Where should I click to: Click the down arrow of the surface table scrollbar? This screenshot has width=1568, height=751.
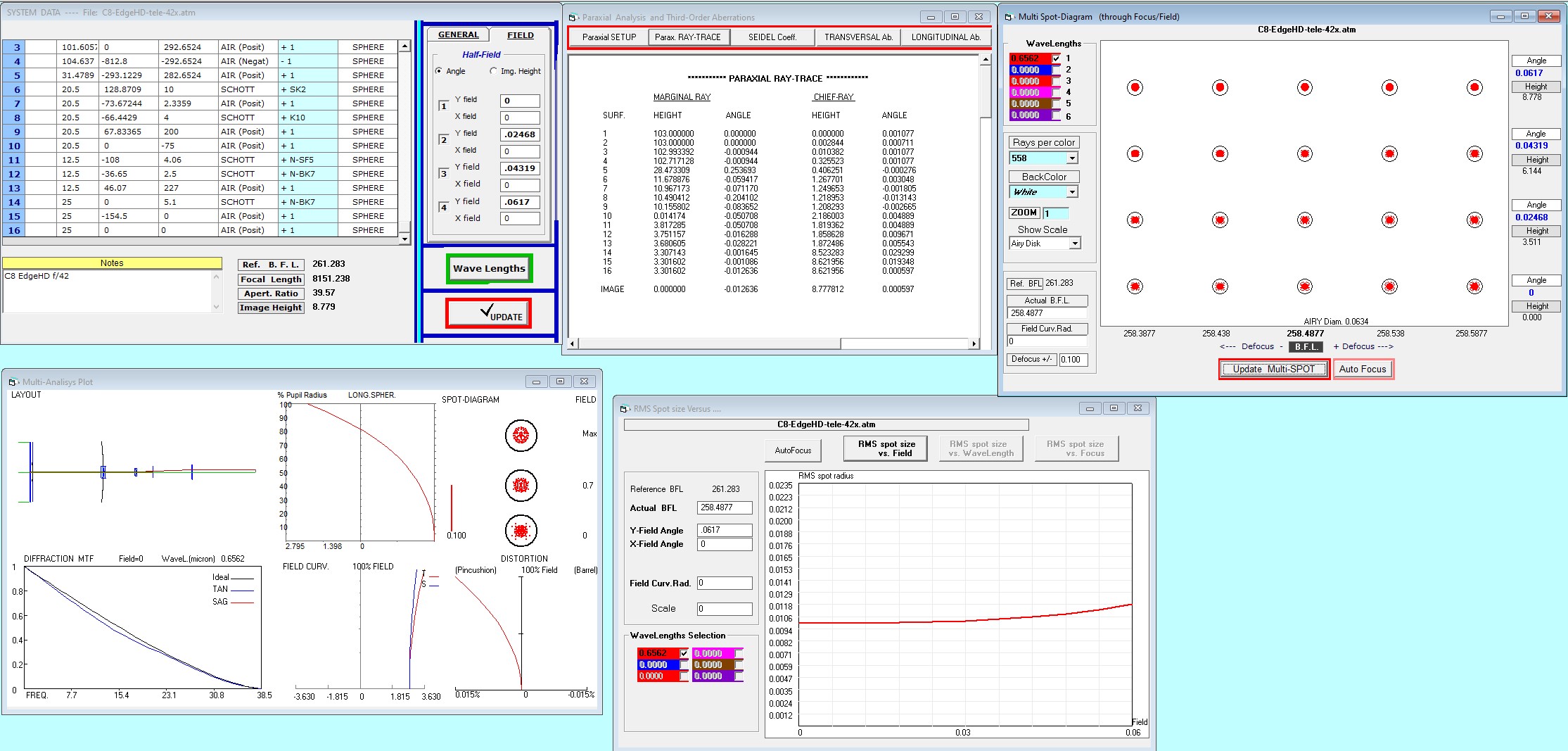(404, 239)
